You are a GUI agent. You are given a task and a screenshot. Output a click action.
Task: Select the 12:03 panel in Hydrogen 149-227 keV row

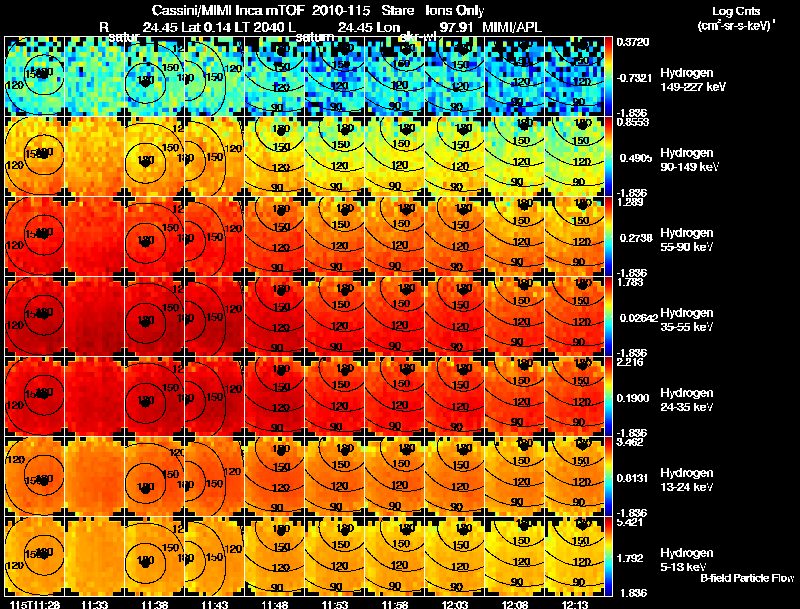pos(455,76)
